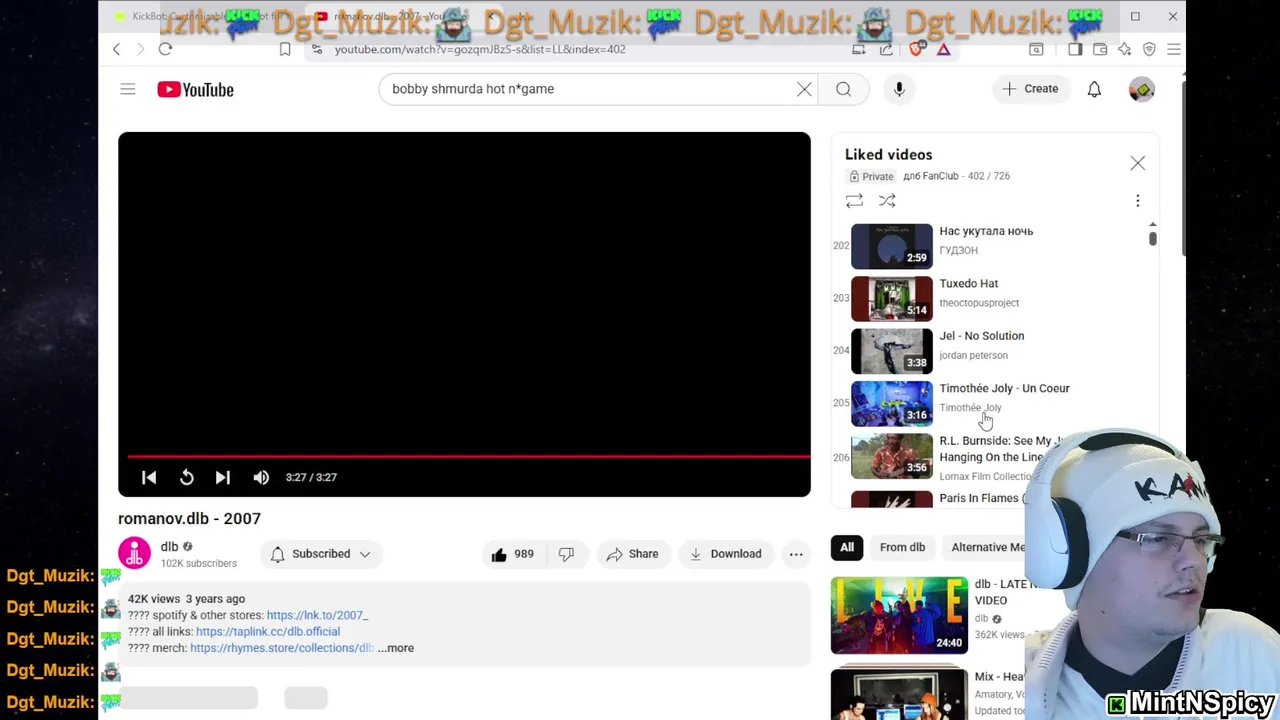Open playlist options three-dot menu
This screenshot has height=720, width=1280.
[x=1137, y=201]
